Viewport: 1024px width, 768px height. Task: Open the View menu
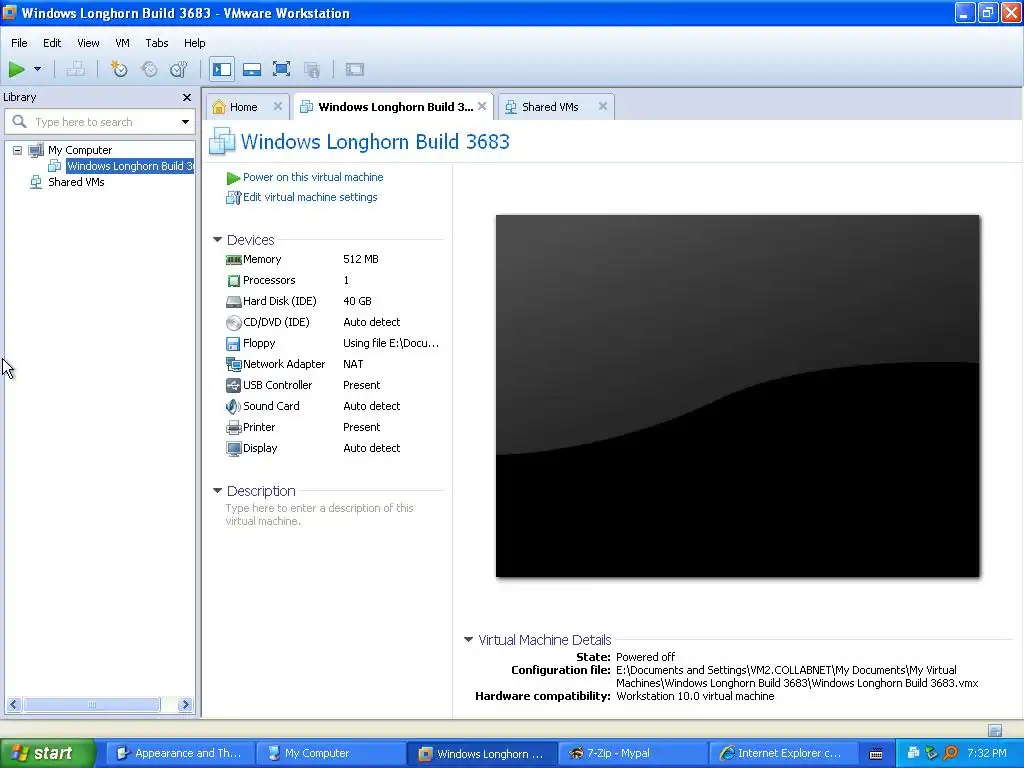pos(88,43)
